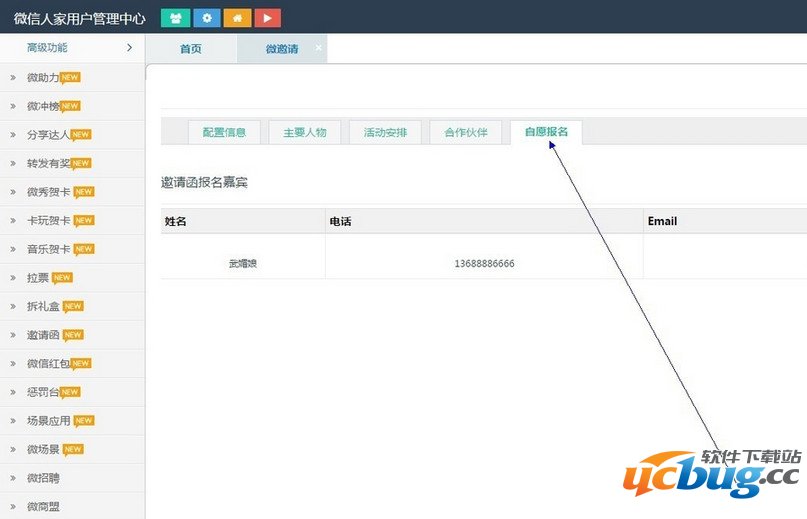Select the 合作伙伴 tab
Screen dimensions: 807x519
[x=465, y=133]
